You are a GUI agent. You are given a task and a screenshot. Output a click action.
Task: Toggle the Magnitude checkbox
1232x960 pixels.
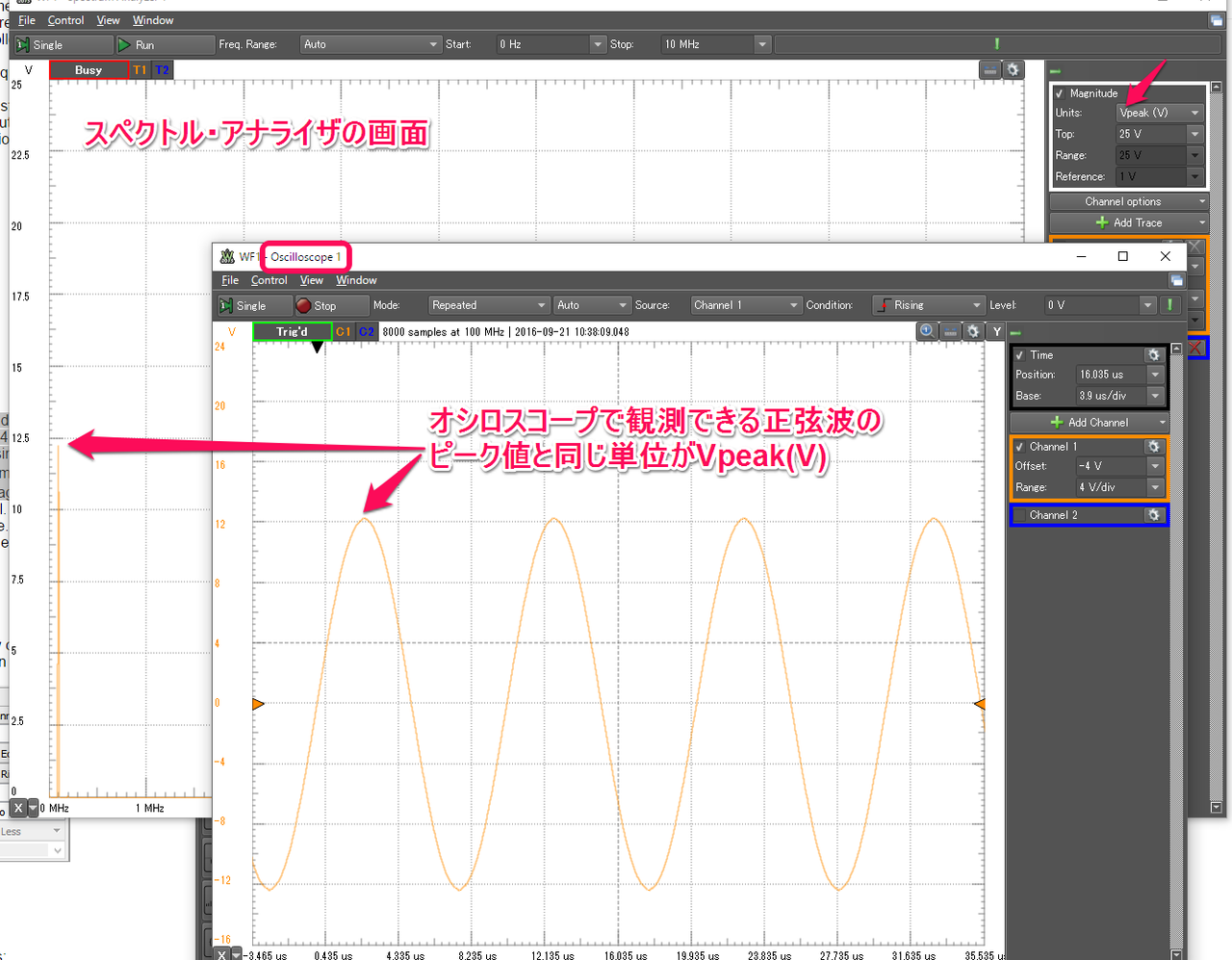pyautogui.click(x=1060, y=93)
